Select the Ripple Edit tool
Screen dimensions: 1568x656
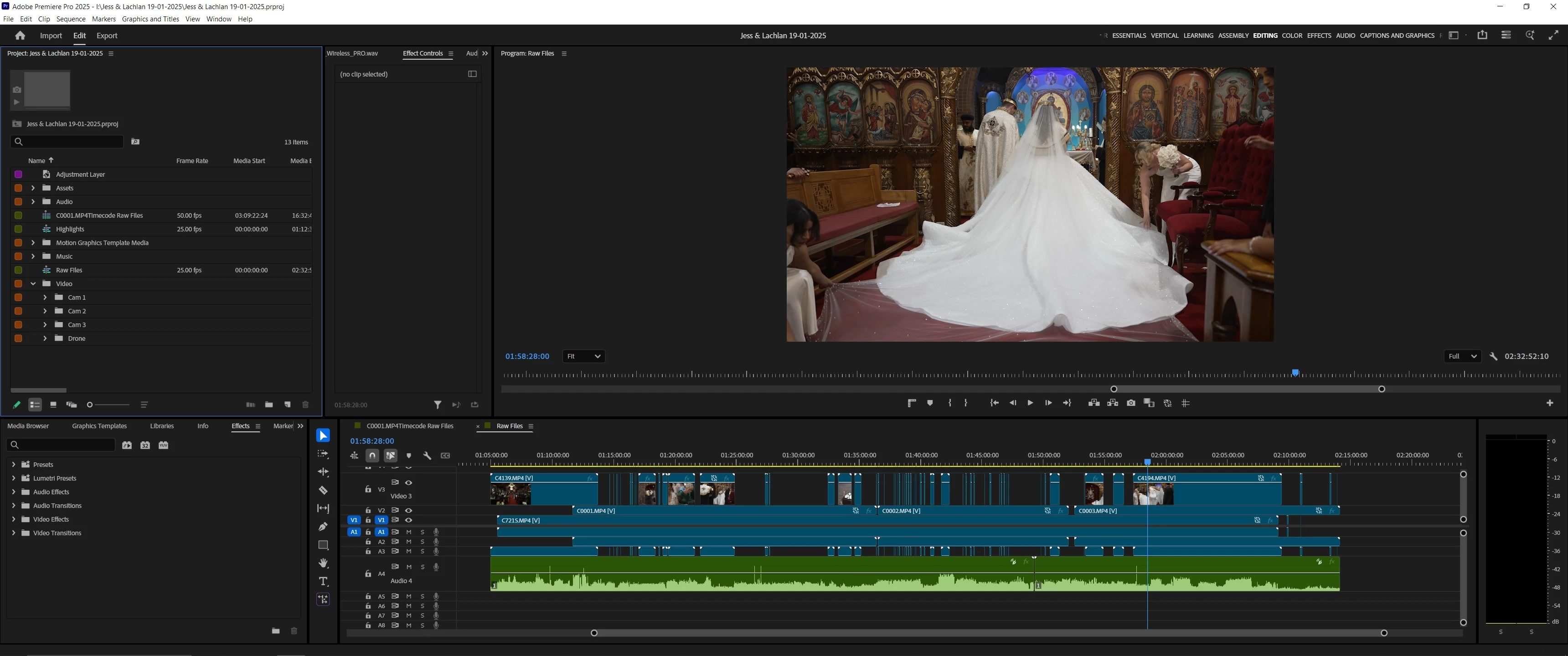click(x=323, y=472)
